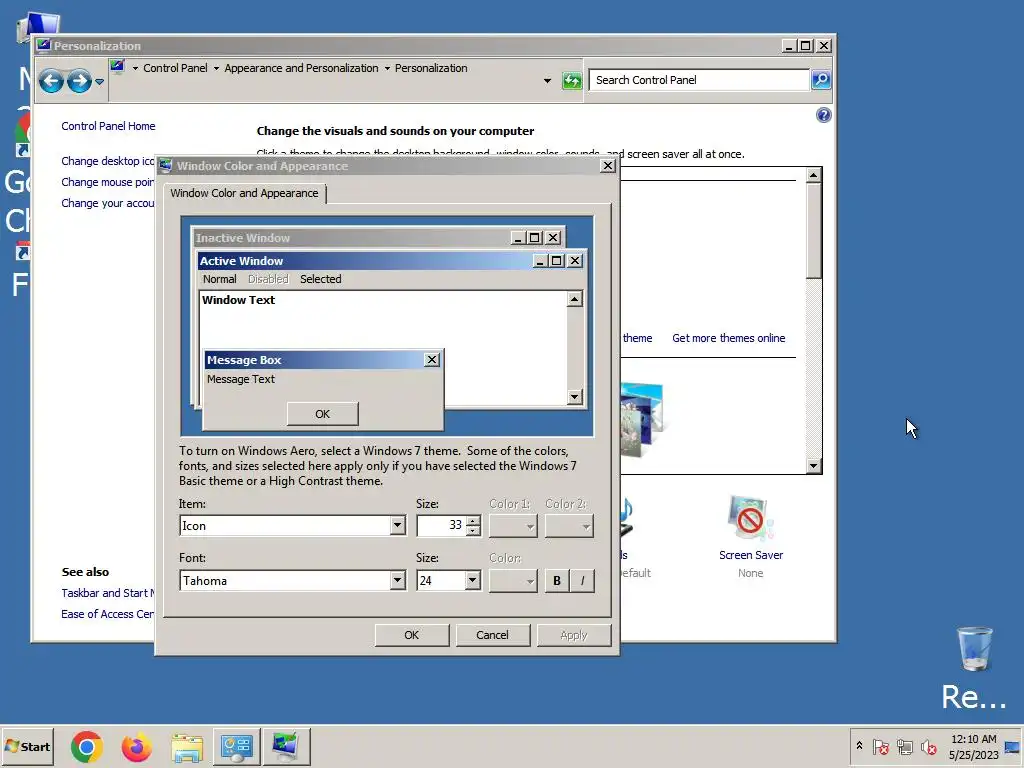Screen dimensions: 1024x768
Task: Click Get more themes online link
Action: (729, 338)
